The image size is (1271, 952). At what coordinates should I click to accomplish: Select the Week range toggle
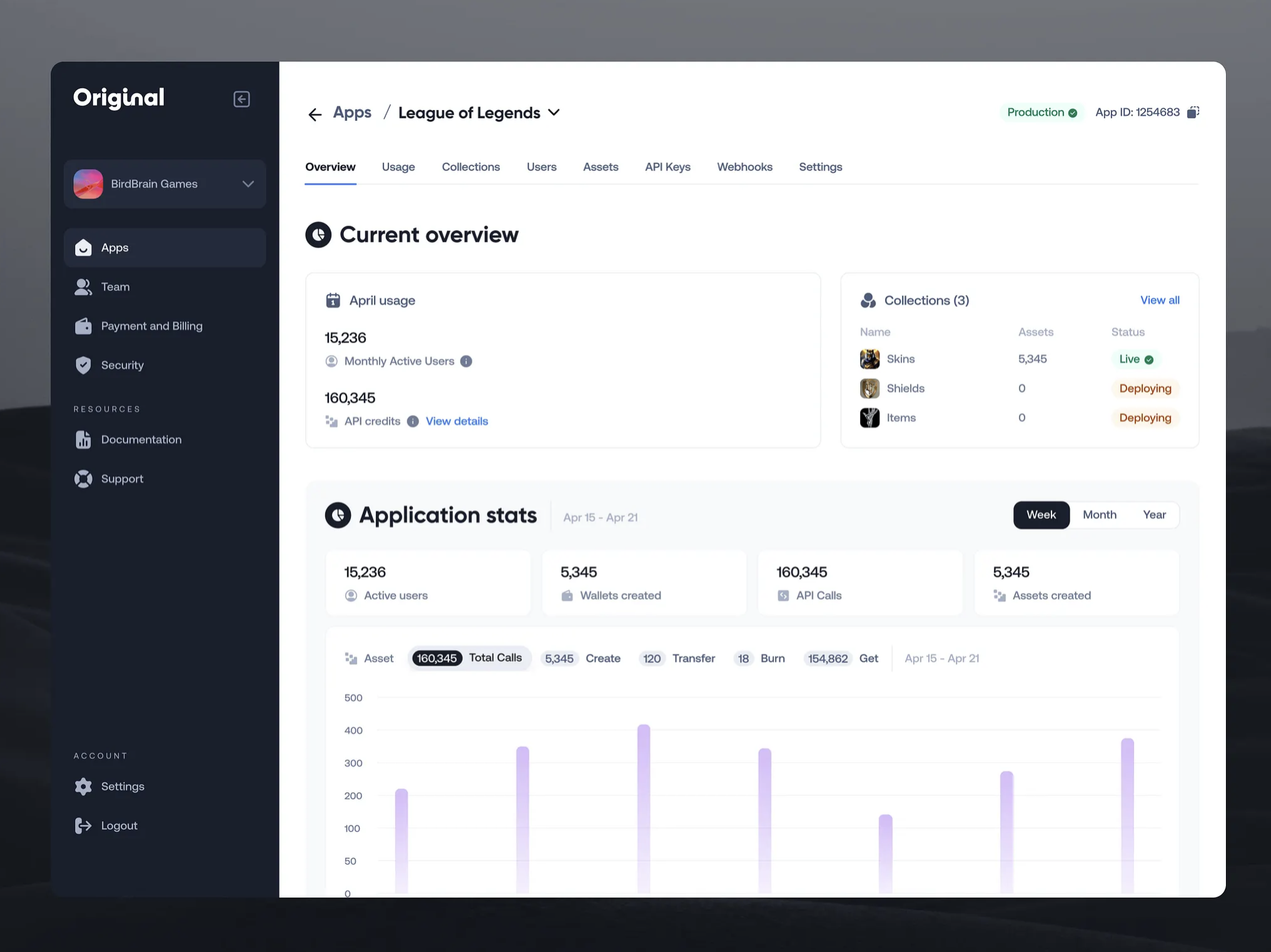(x=1041, y=515)
